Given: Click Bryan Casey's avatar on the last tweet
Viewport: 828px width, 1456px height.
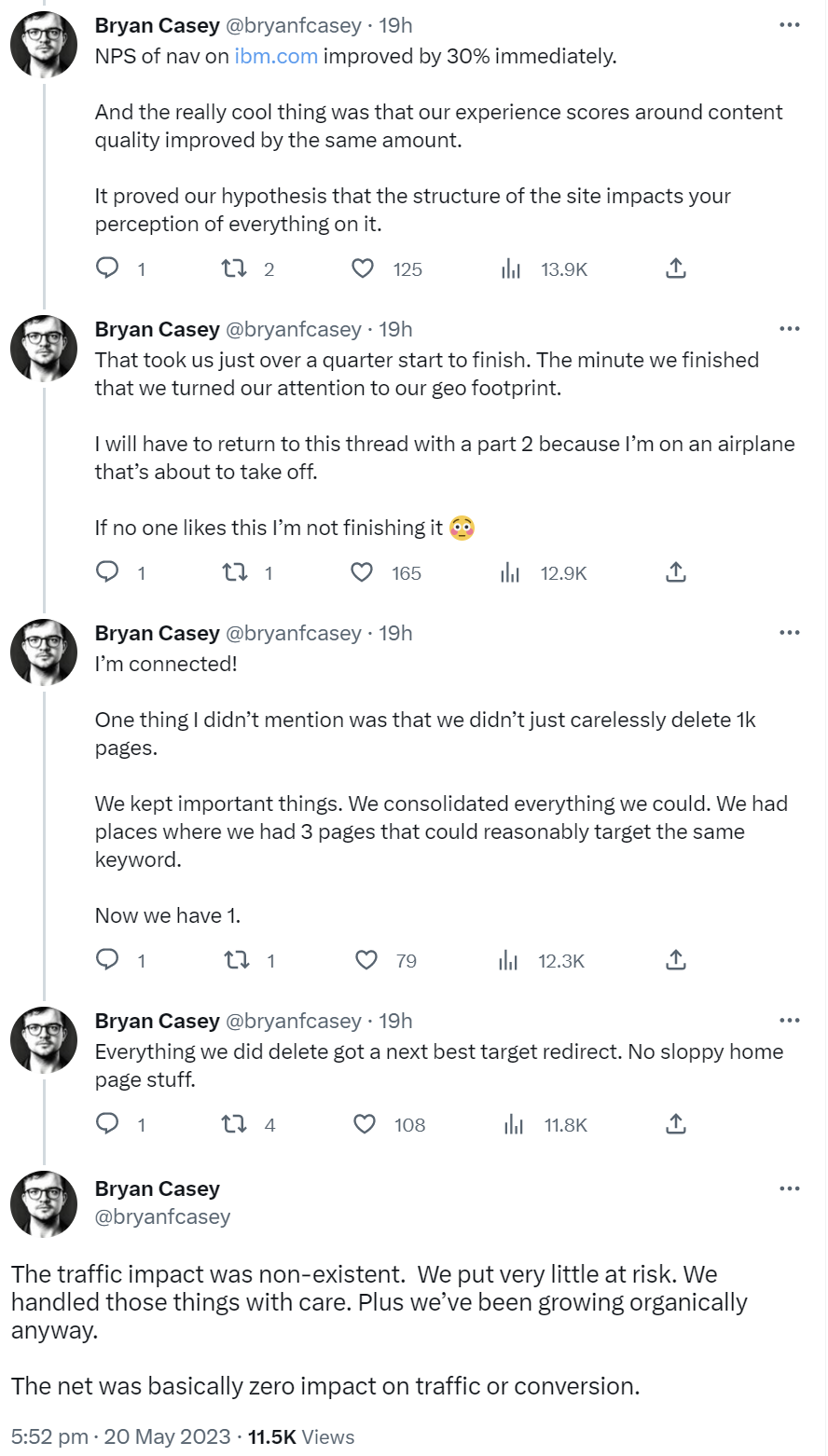Looking at the screenshot, I should 44,1203.
